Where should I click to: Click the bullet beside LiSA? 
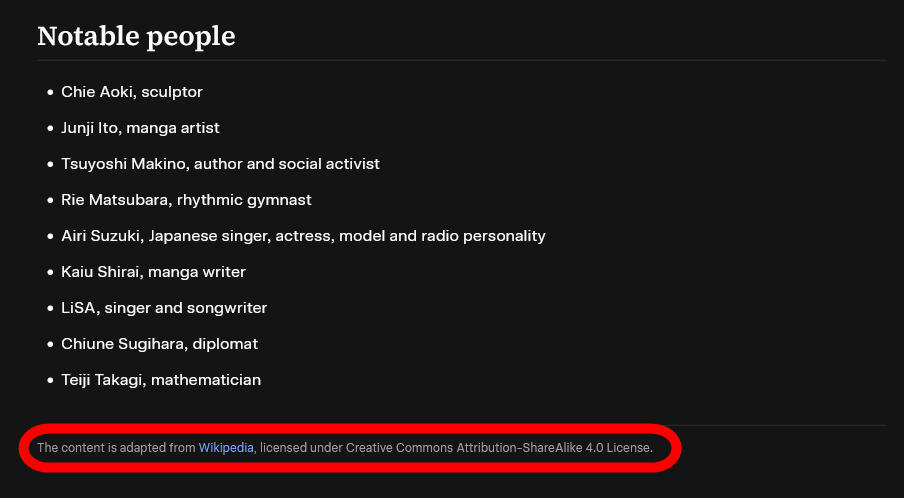coord(50,308)
